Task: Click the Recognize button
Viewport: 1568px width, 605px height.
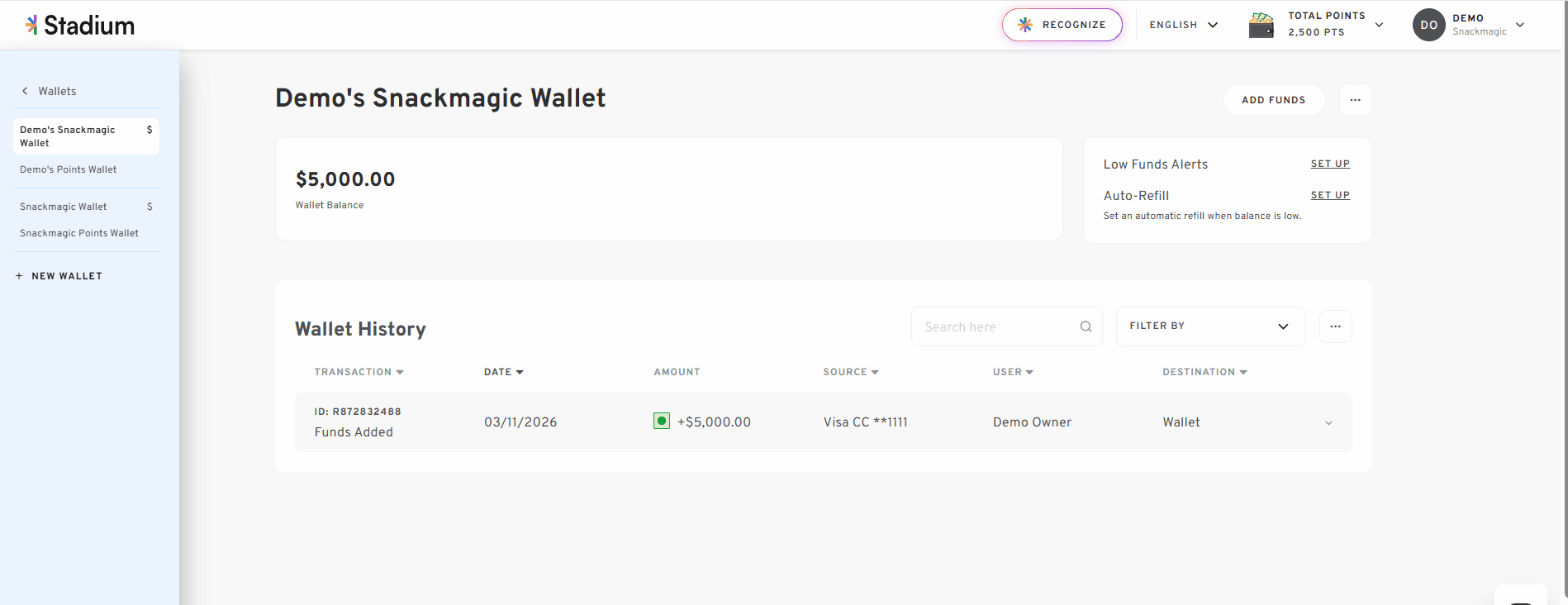Action: point(1062,25)
